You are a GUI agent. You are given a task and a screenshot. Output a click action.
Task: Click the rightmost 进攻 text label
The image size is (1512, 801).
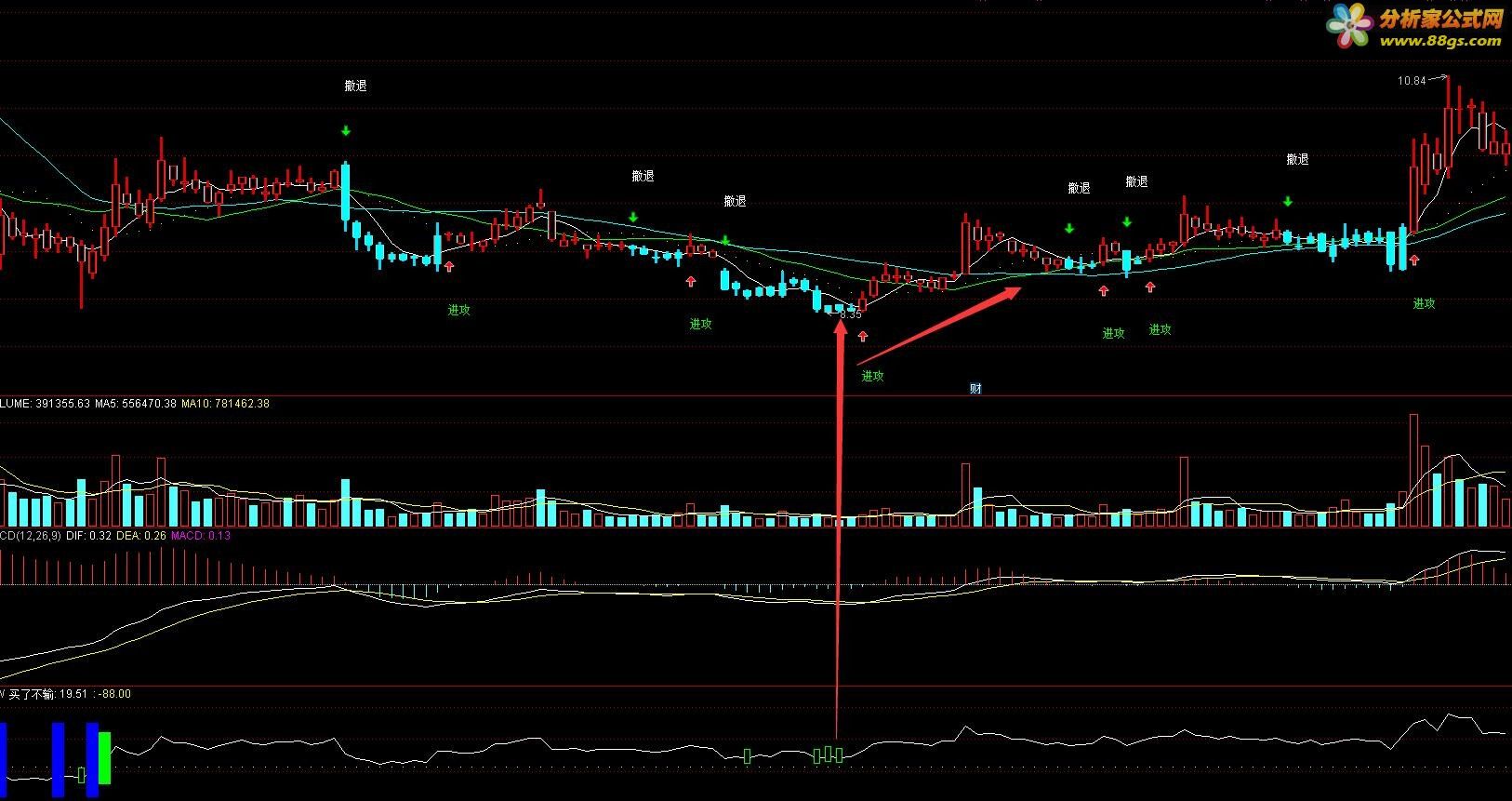click(1424, 303)
